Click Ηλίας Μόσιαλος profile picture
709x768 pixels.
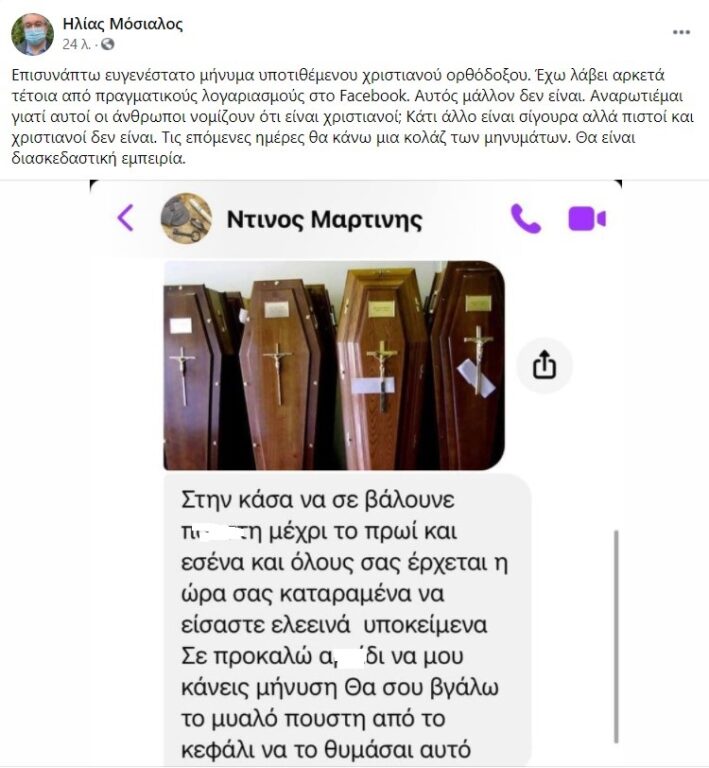tap(32, 34)
